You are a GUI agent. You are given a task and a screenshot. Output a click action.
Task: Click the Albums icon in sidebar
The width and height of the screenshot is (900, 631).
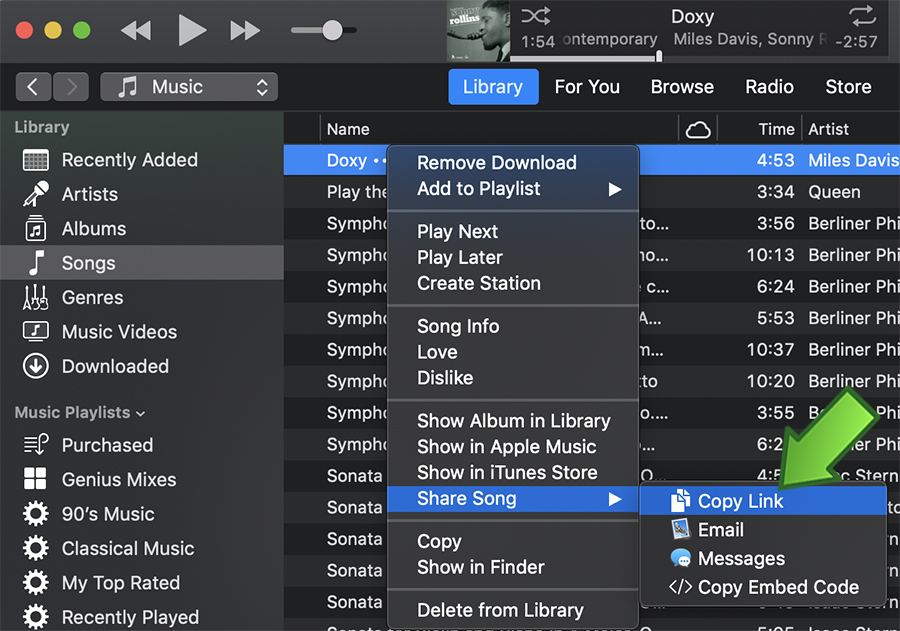pos(36,229)
